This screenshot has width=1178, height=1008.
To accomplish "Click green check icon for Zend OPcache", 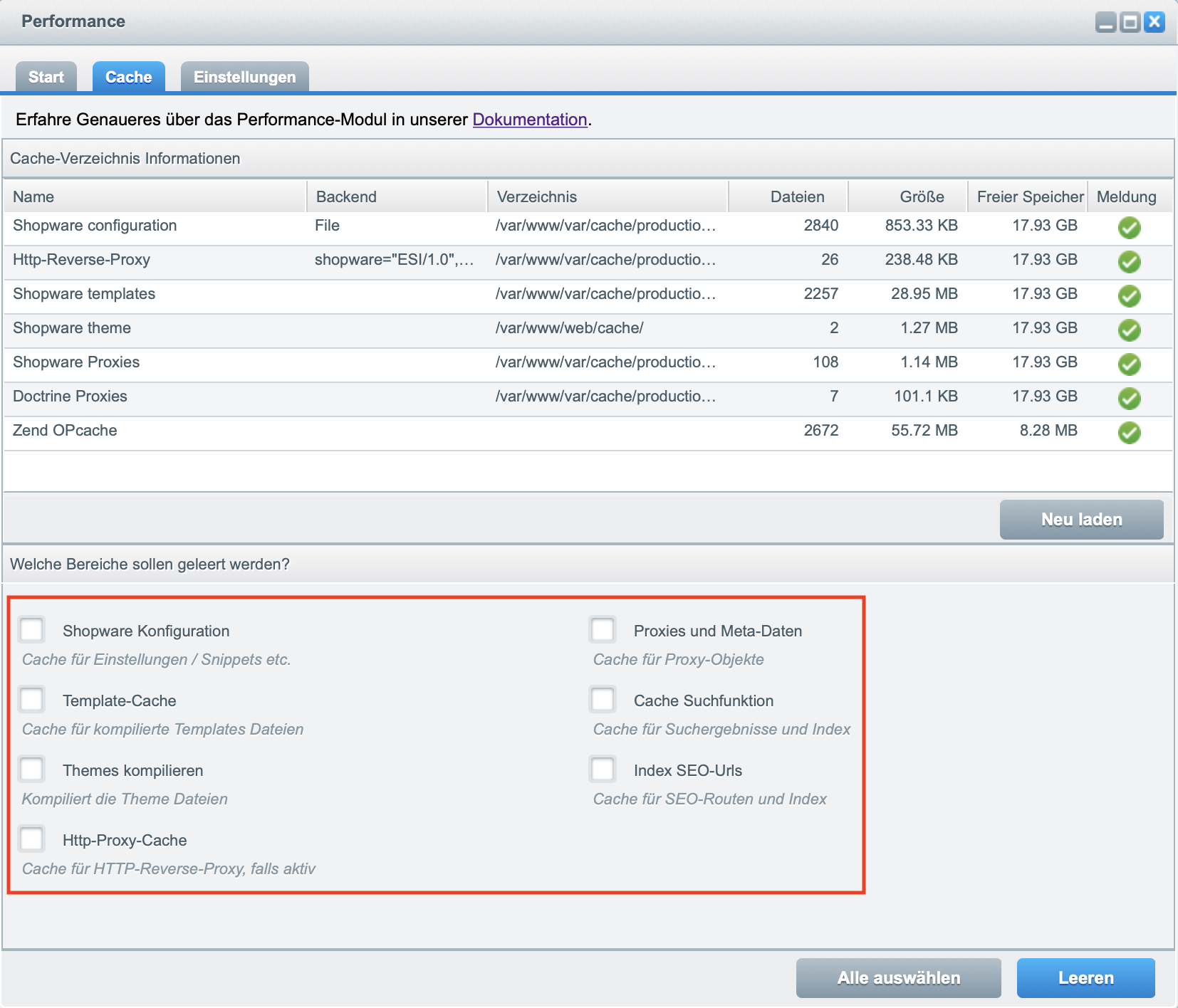I will tap(1129, 433).
